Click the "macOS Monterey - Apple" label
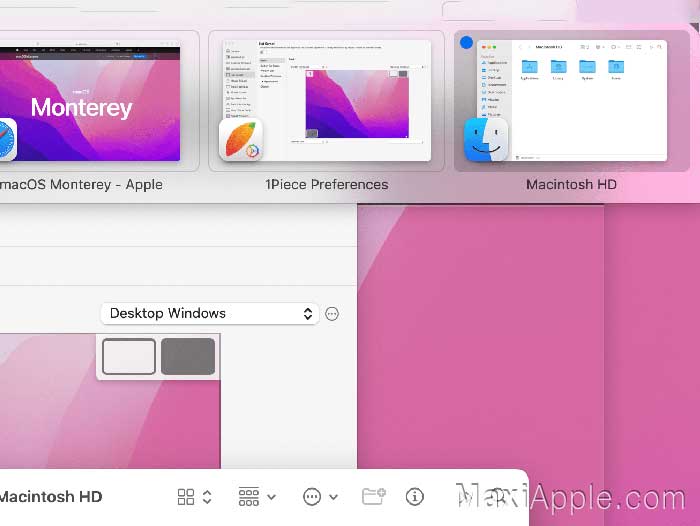This screenshot has height=526, width=700. (x=81, y=184)
